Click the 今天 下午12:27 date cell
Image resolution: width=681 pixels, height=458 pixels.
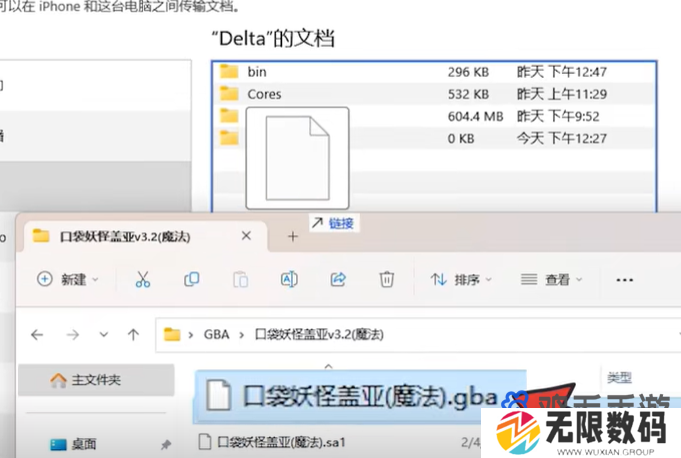click(x=561, y=138)
